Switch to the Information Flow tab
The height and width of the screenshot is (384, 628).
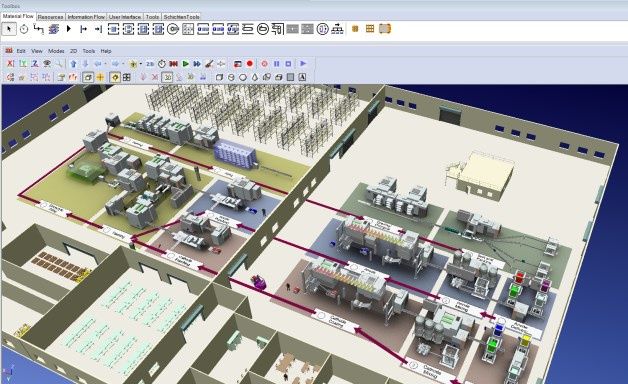[86, 17]
